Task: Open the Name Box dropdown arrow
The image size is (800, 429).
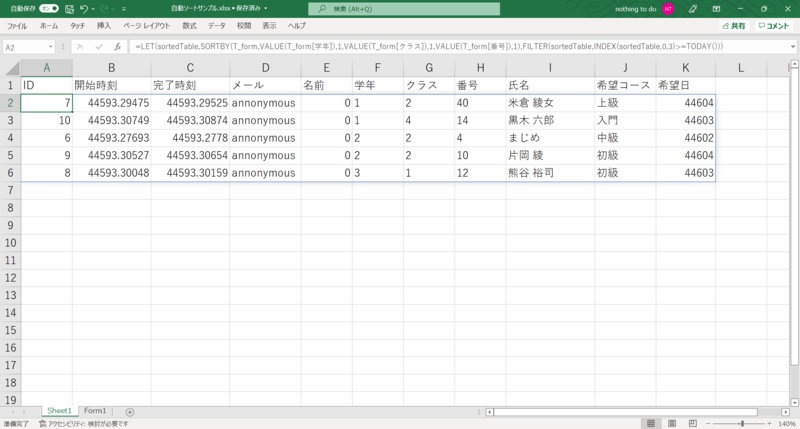Action: tap(51, 47)
